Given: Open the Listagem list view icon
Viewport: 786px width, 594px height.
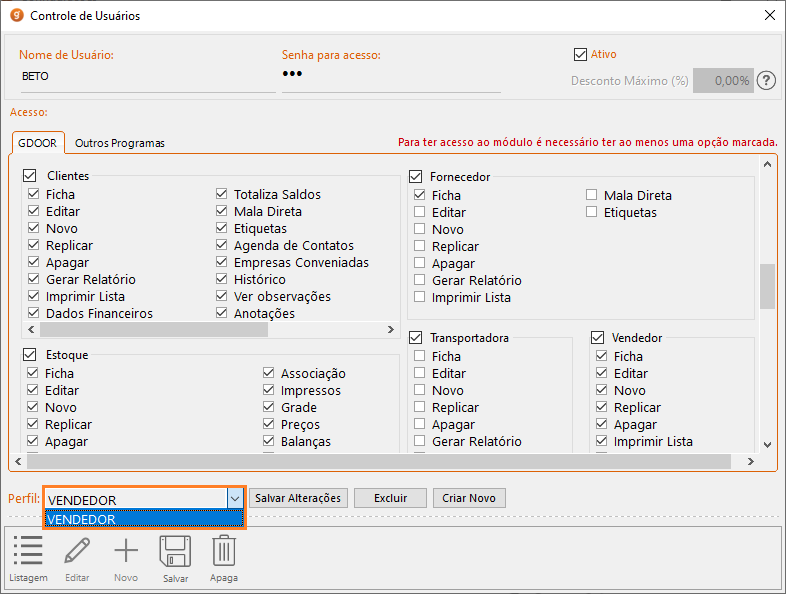Looking at the screenshot, I should tap(28, 550).
